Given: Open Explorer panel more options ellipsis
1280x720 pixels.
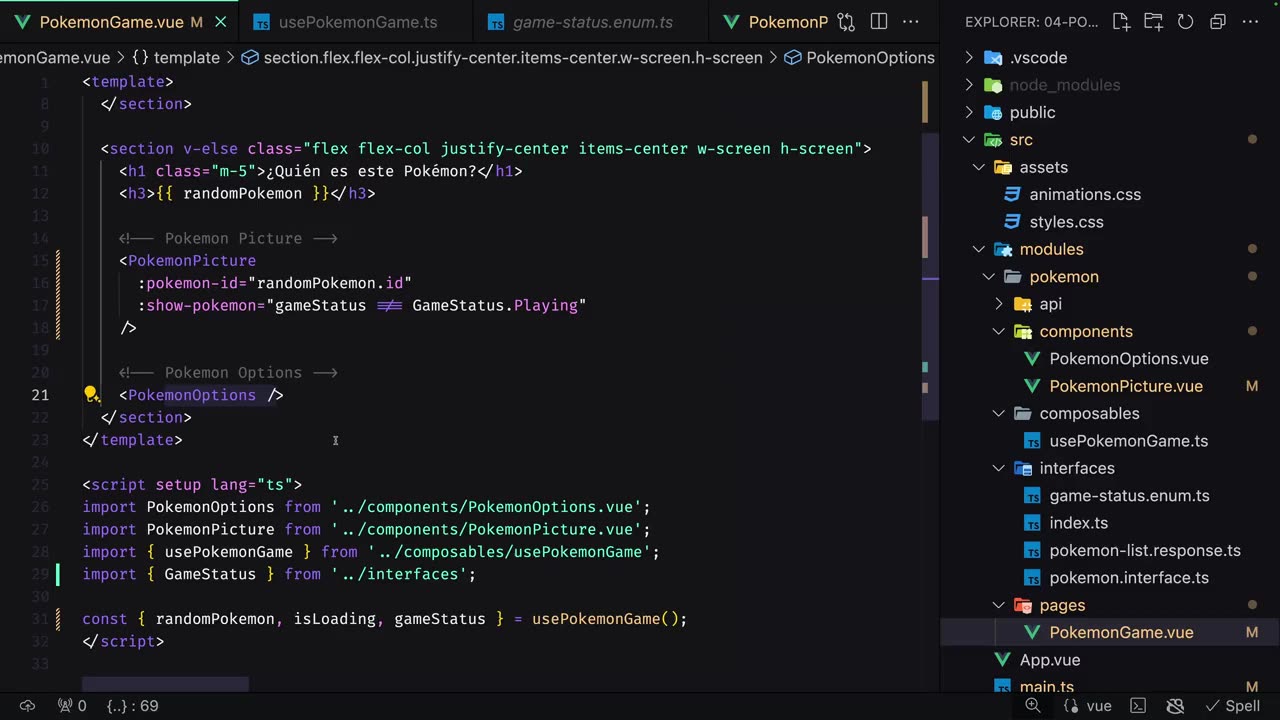Looking at the screenshot, I should pos(1250,22).
